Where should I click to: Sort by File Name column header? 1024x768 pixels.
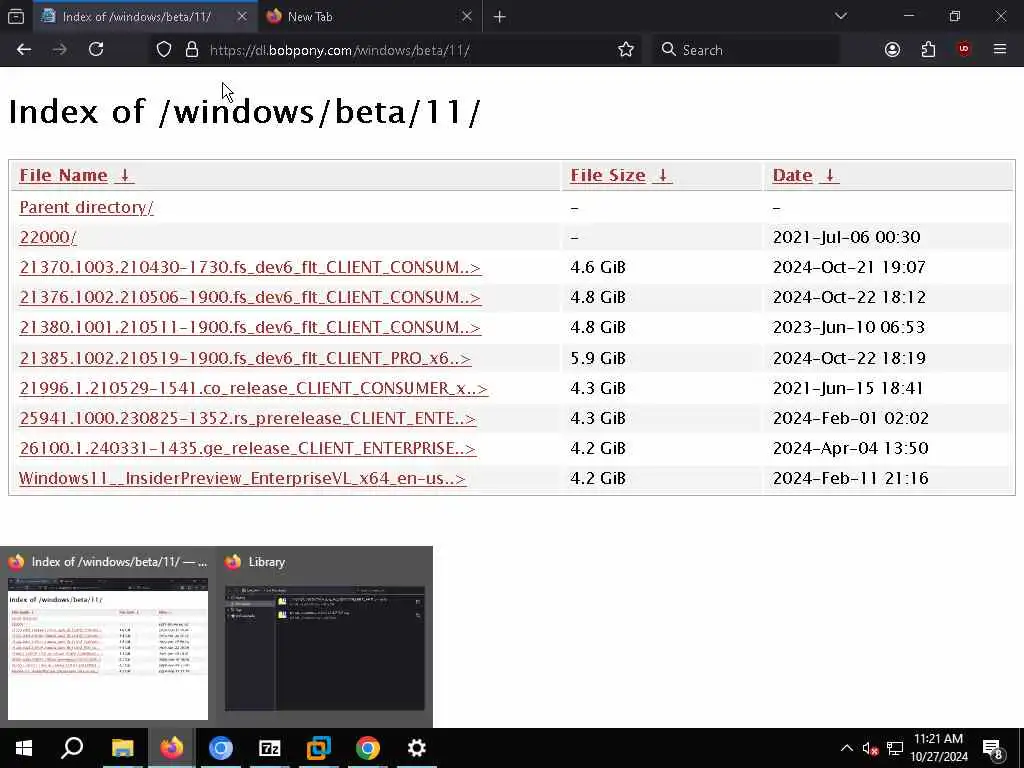(63, 175)
